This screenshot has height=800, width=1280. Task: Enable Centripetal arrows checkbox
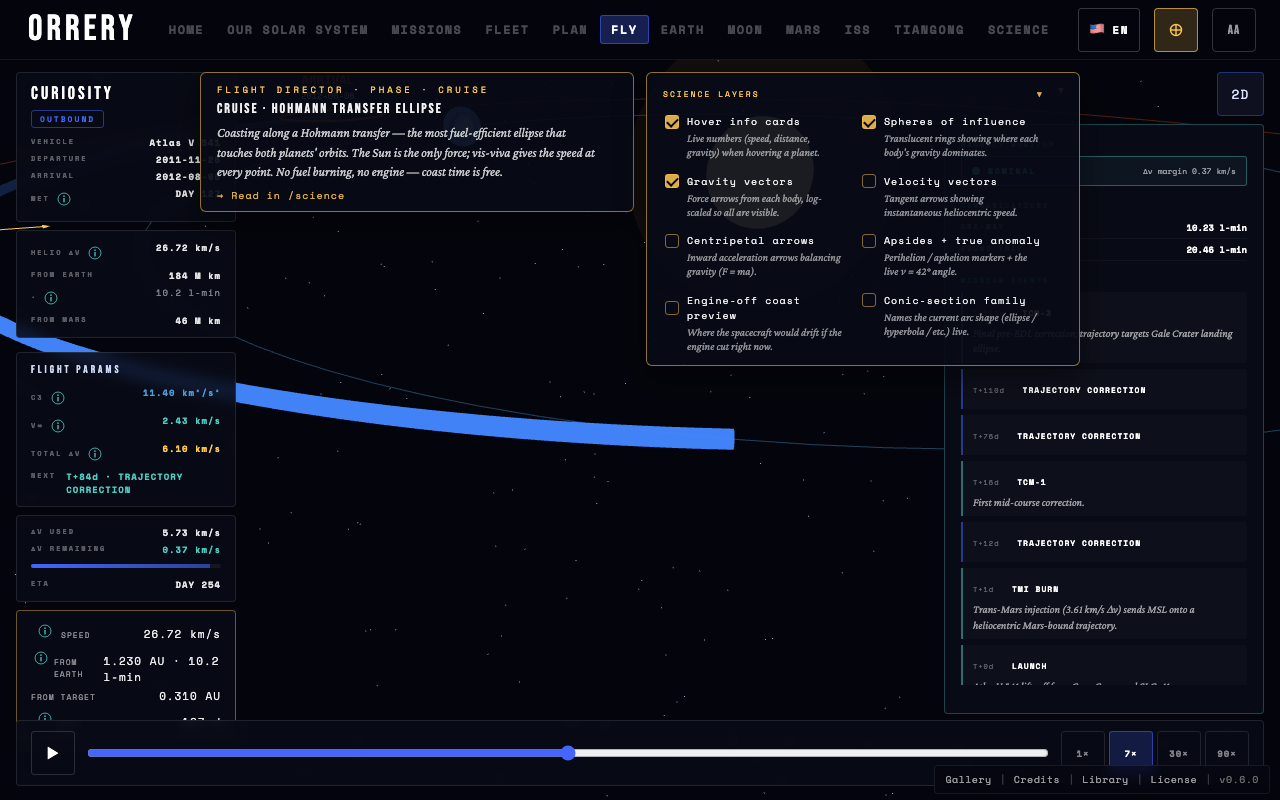point(672,241)
